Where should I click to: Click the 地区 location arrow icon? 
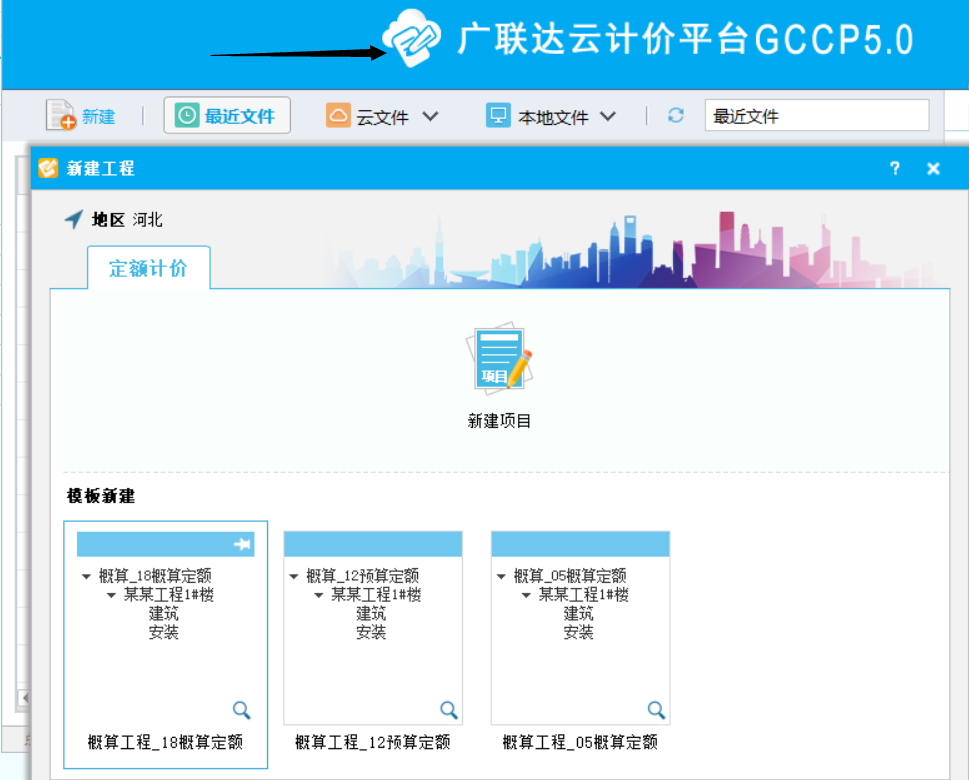pyautogui.click(x=74, y=219)
